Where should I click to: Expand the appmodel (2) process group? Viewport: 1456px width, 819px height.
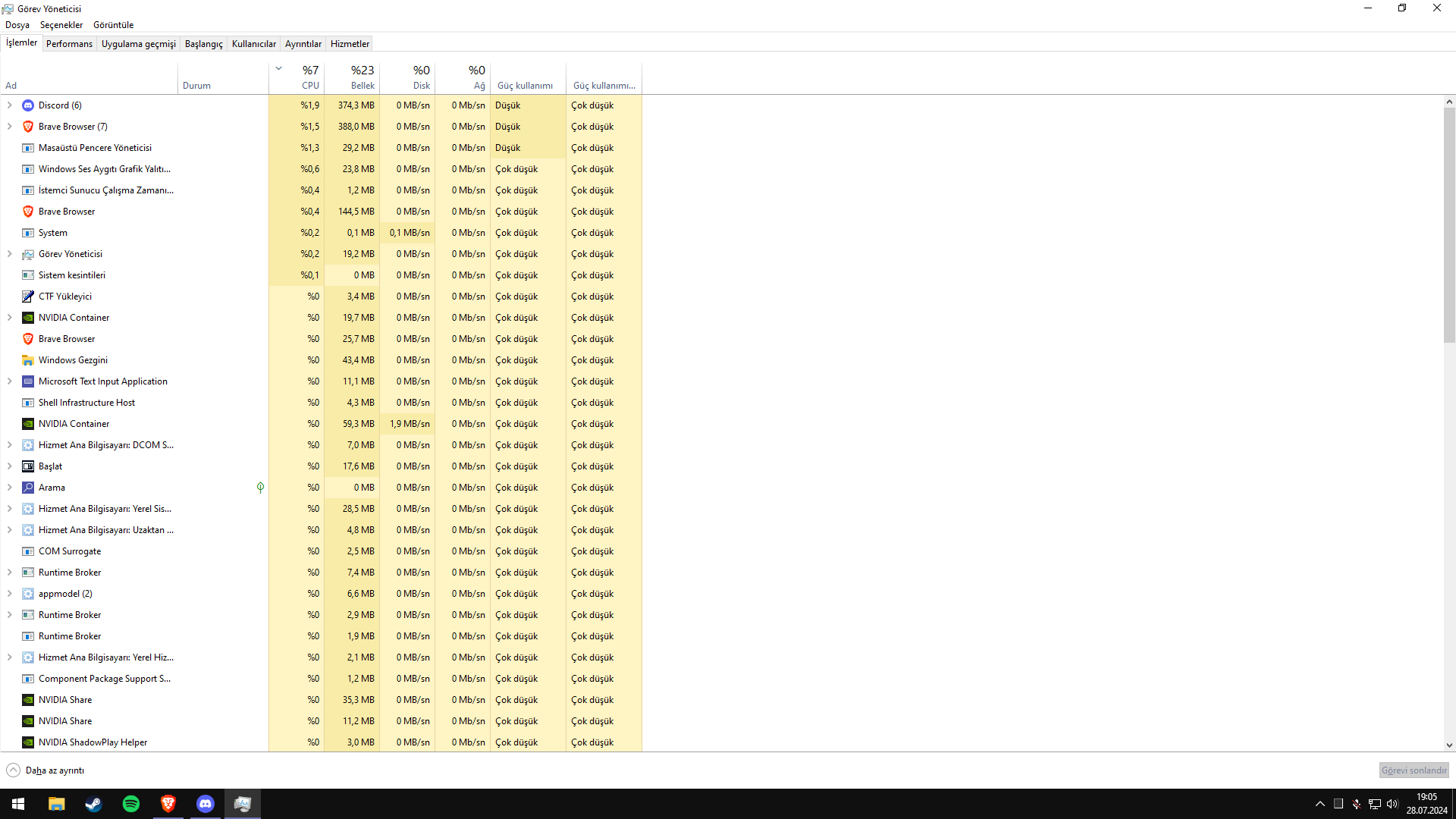9,594
